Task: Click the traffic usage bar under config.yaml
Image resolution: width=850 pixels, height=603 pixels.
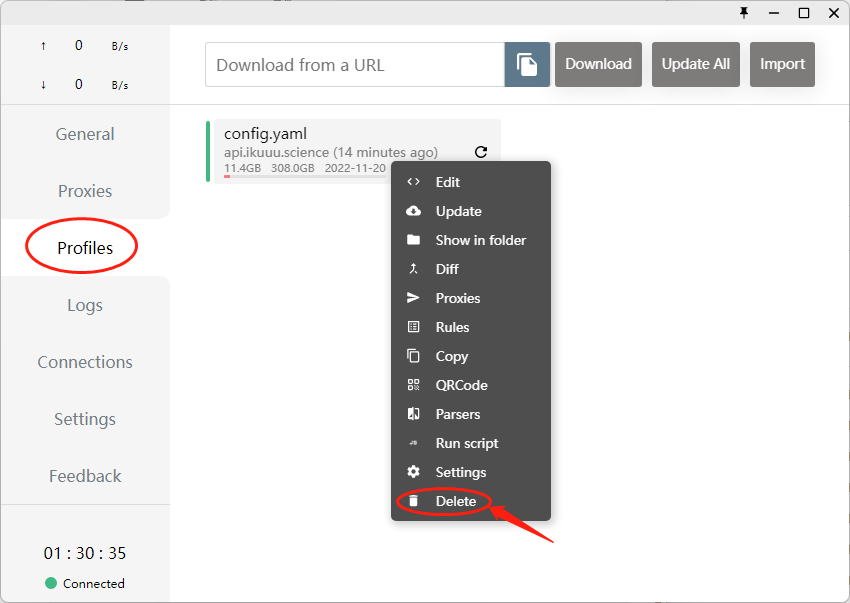Action: point(306,176)
